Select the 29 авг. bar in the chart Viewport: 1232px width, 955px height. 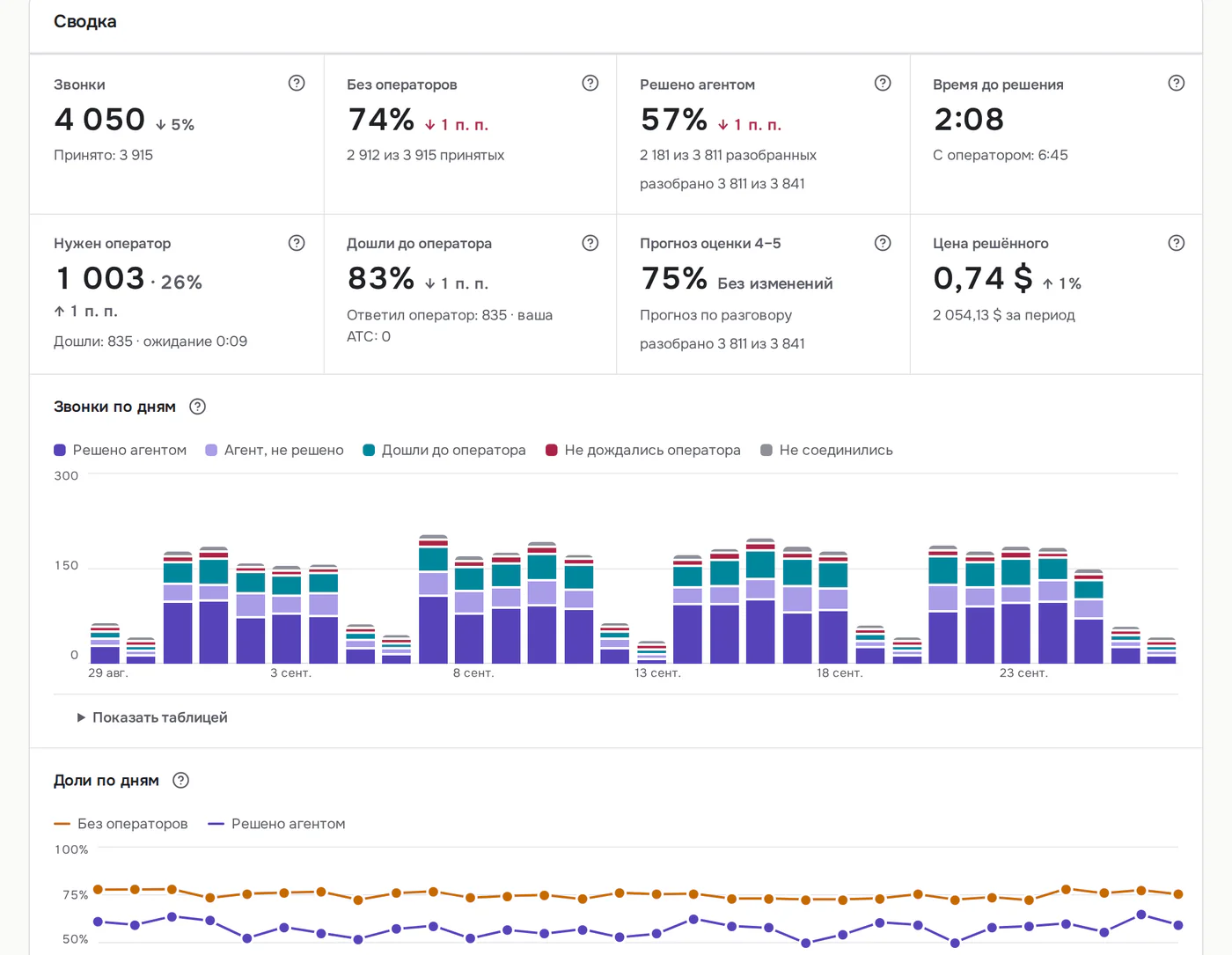click(x=105, y=643)
